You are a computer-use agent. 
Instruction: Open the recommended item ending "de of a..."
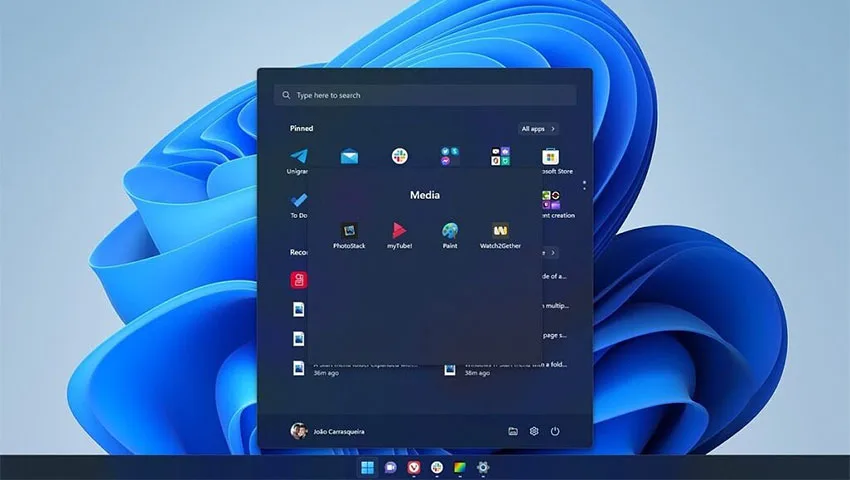tap(554, 276)
